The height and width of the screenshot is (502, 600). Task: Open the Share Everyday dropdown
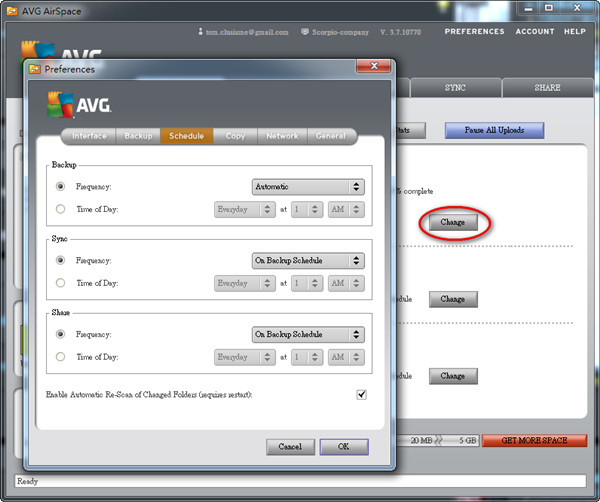(x=245, y=357)
